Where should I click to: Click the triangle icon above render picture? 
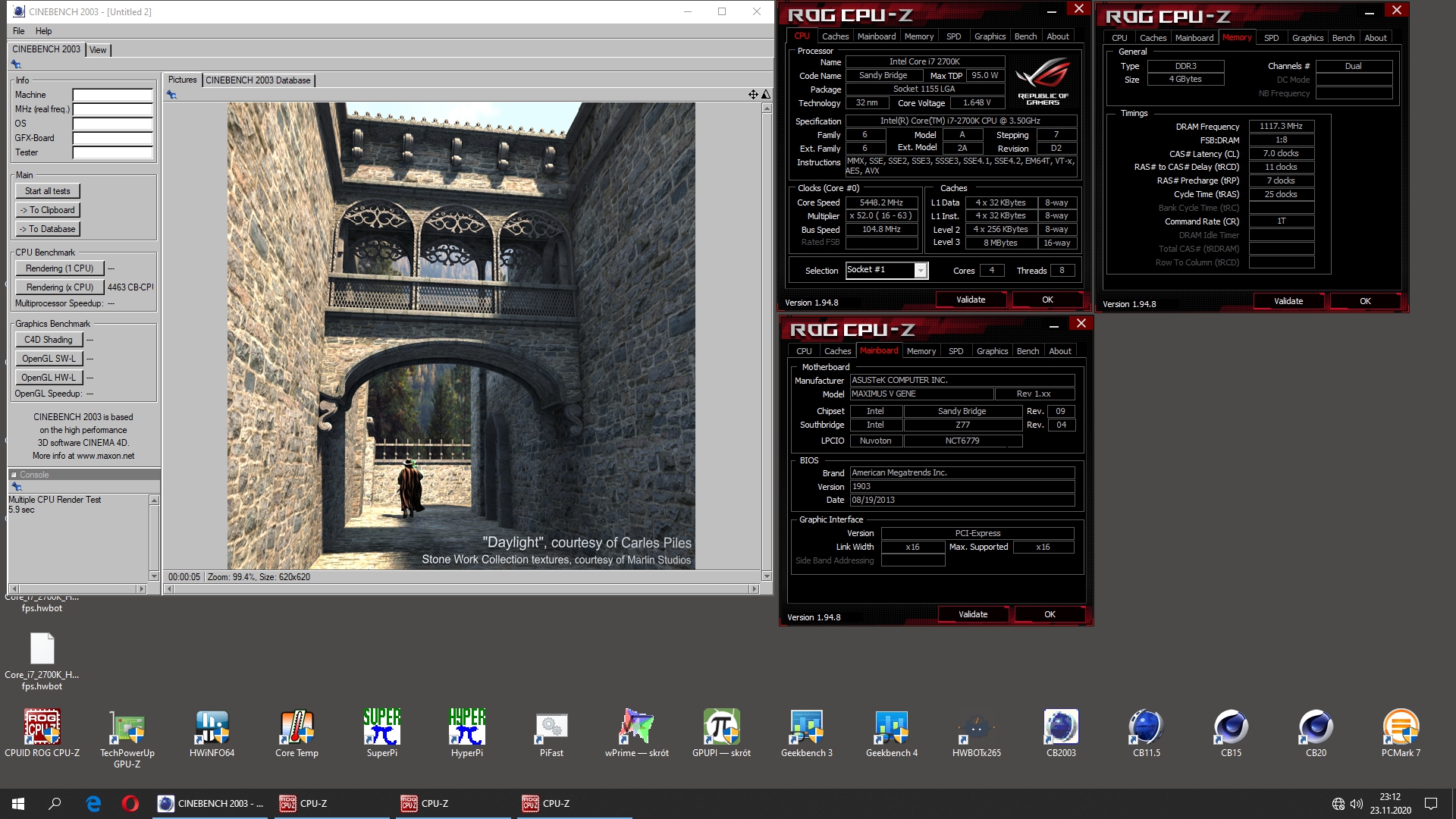tap(766, 95)
